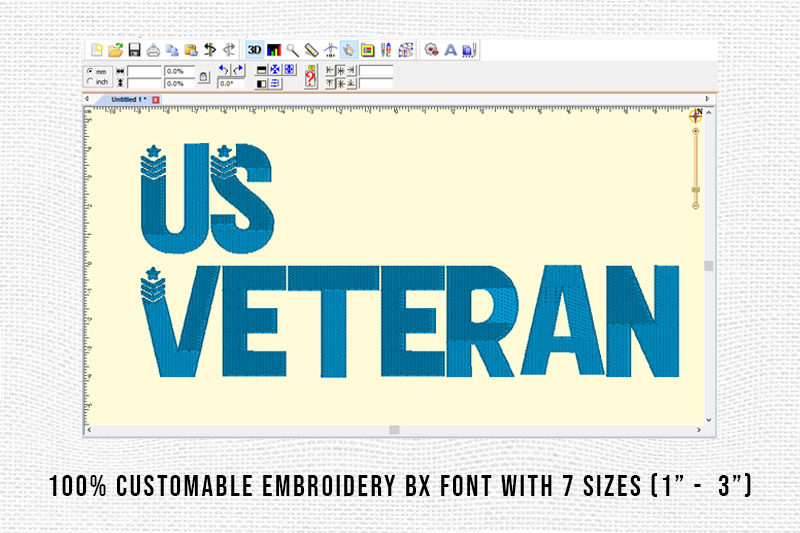Edit the height percentage field

click(179, 83)
